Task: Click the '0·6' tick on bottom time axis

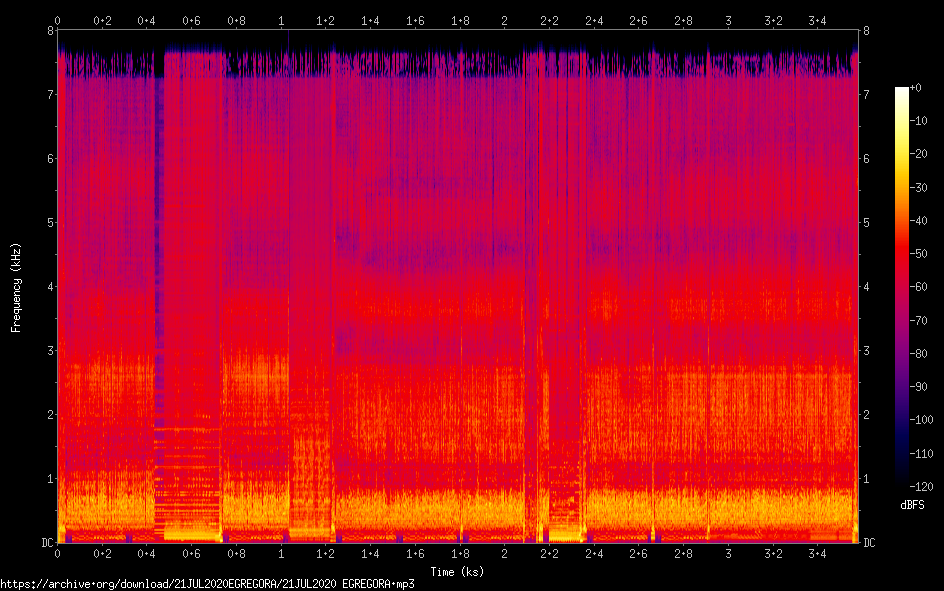Action: coord(191,553)
